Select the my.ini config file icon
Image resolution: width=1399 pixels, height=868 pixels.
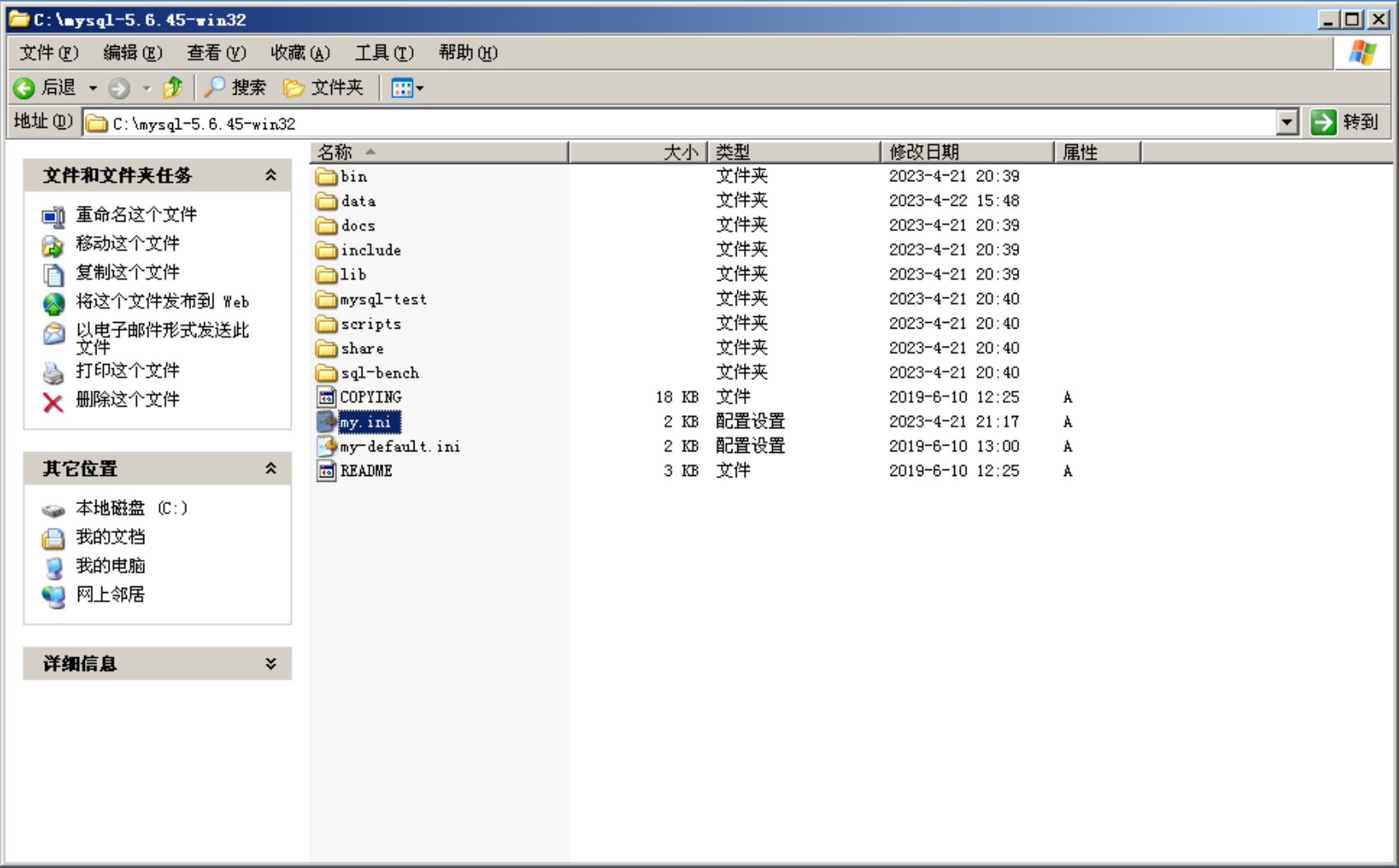[x=326, y=422]
